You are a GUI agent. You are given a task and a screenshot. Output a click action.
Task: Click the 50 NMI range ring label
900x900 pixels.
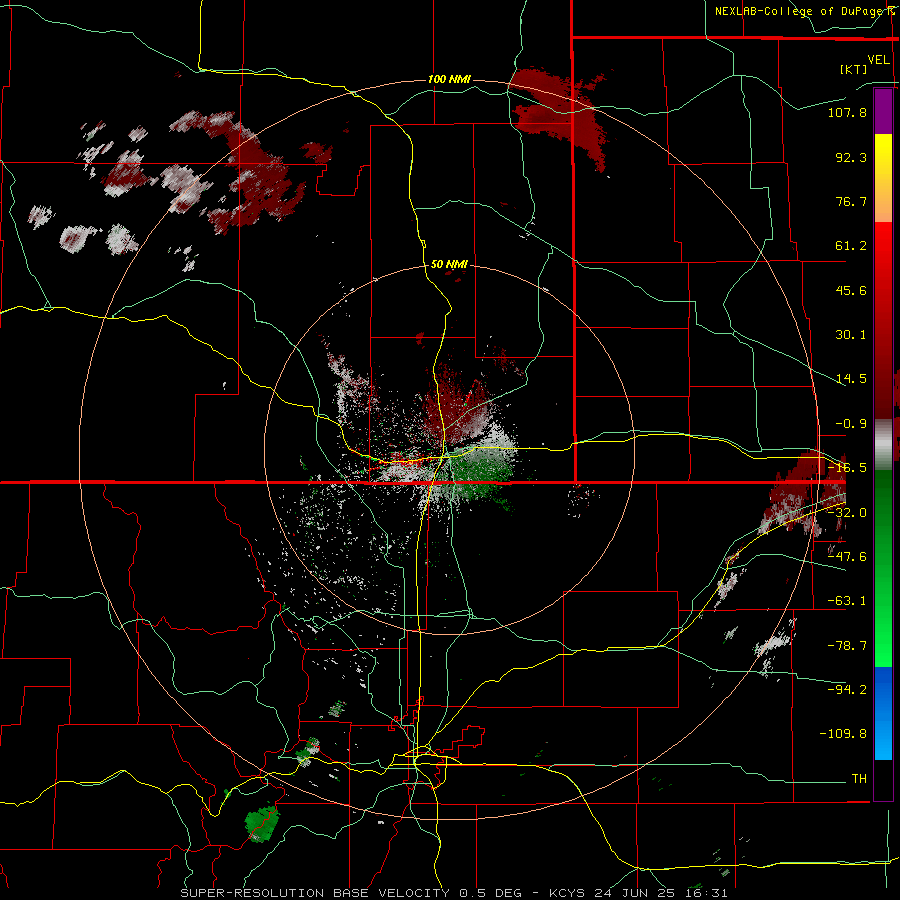pos(449,264)
